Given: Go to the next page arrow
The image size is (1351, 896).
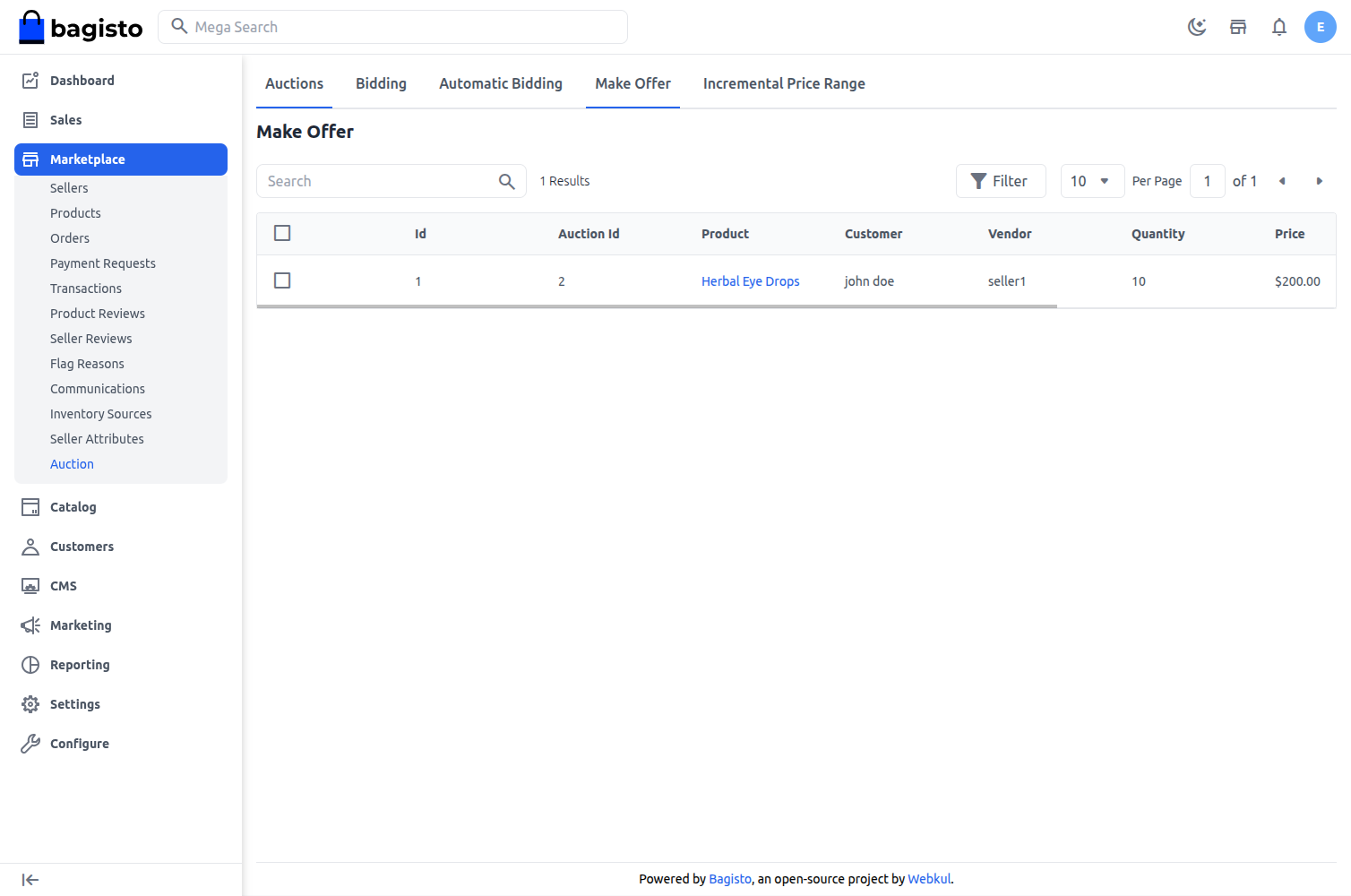Looking at the screenshot, I should 1319,181.
